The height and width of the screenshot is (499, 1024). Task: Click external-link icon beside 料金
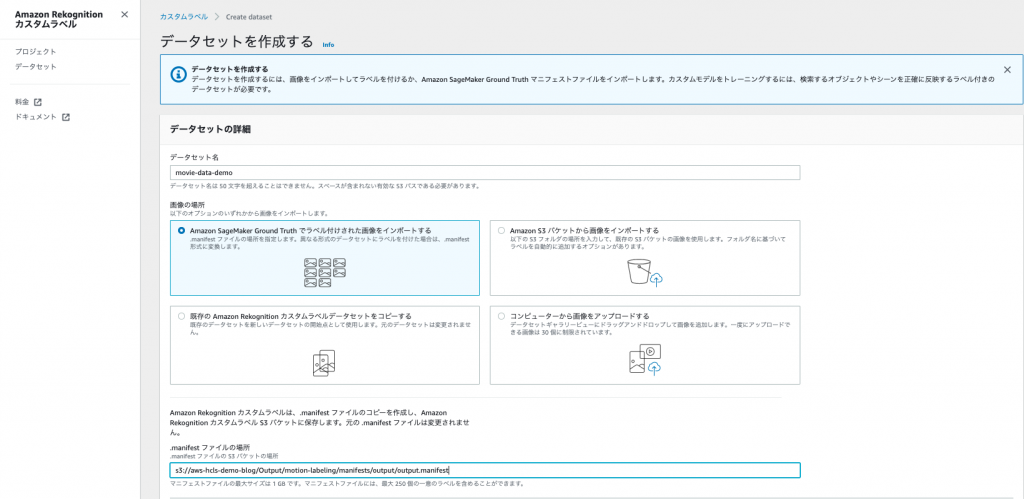[x=38, y=102]
